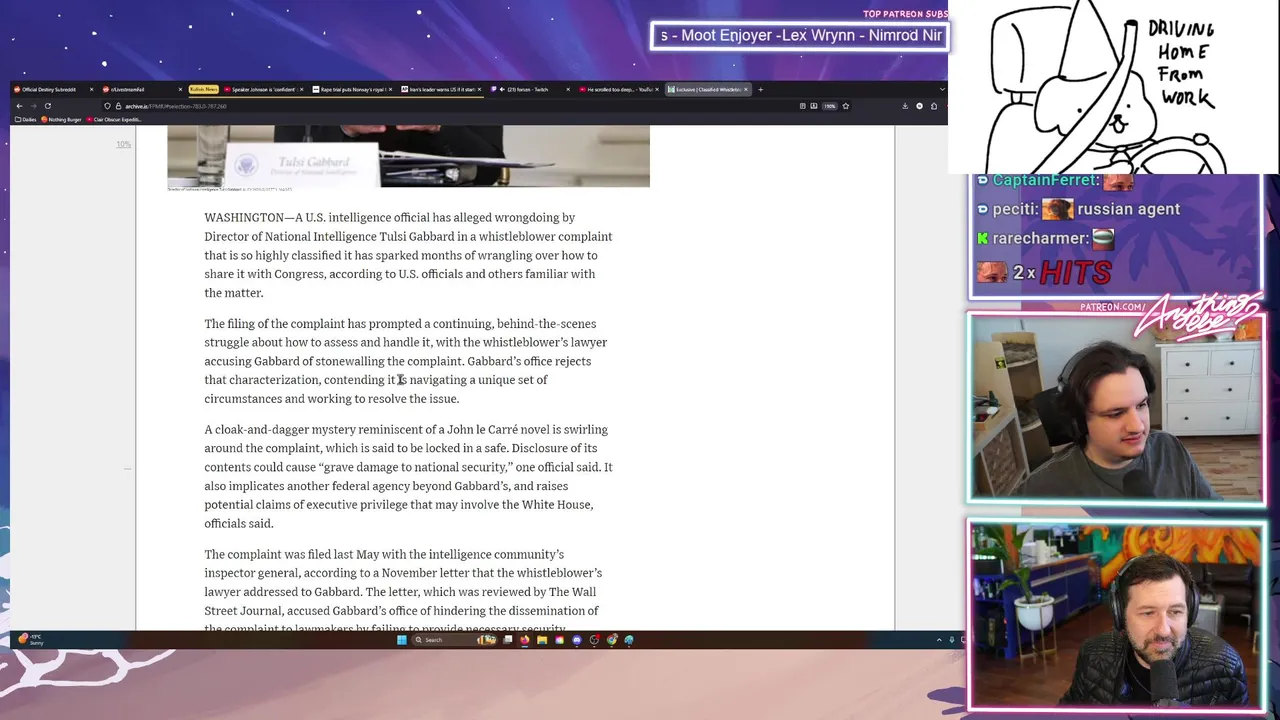Reload the archive.is page
Viewport: 1280px width, 720px height.
click(x=47, y=106)
